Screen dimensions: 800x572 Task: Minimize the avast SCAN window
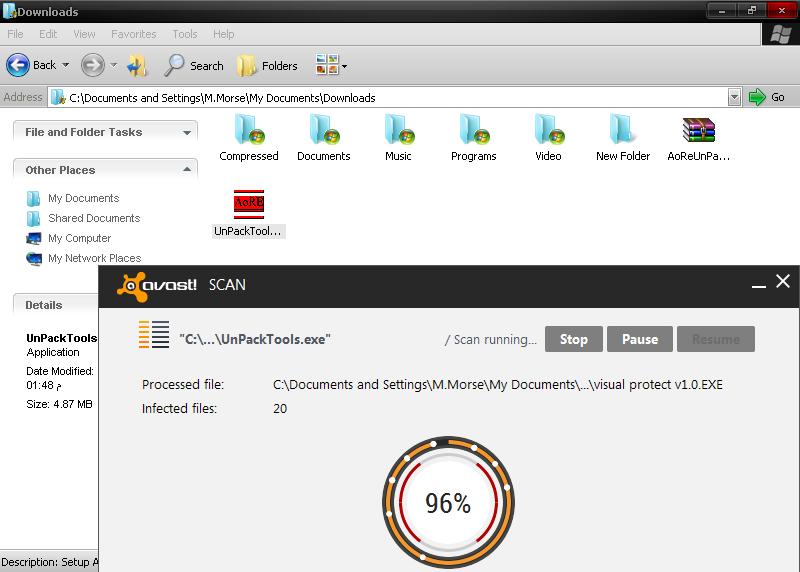point(759,286)
